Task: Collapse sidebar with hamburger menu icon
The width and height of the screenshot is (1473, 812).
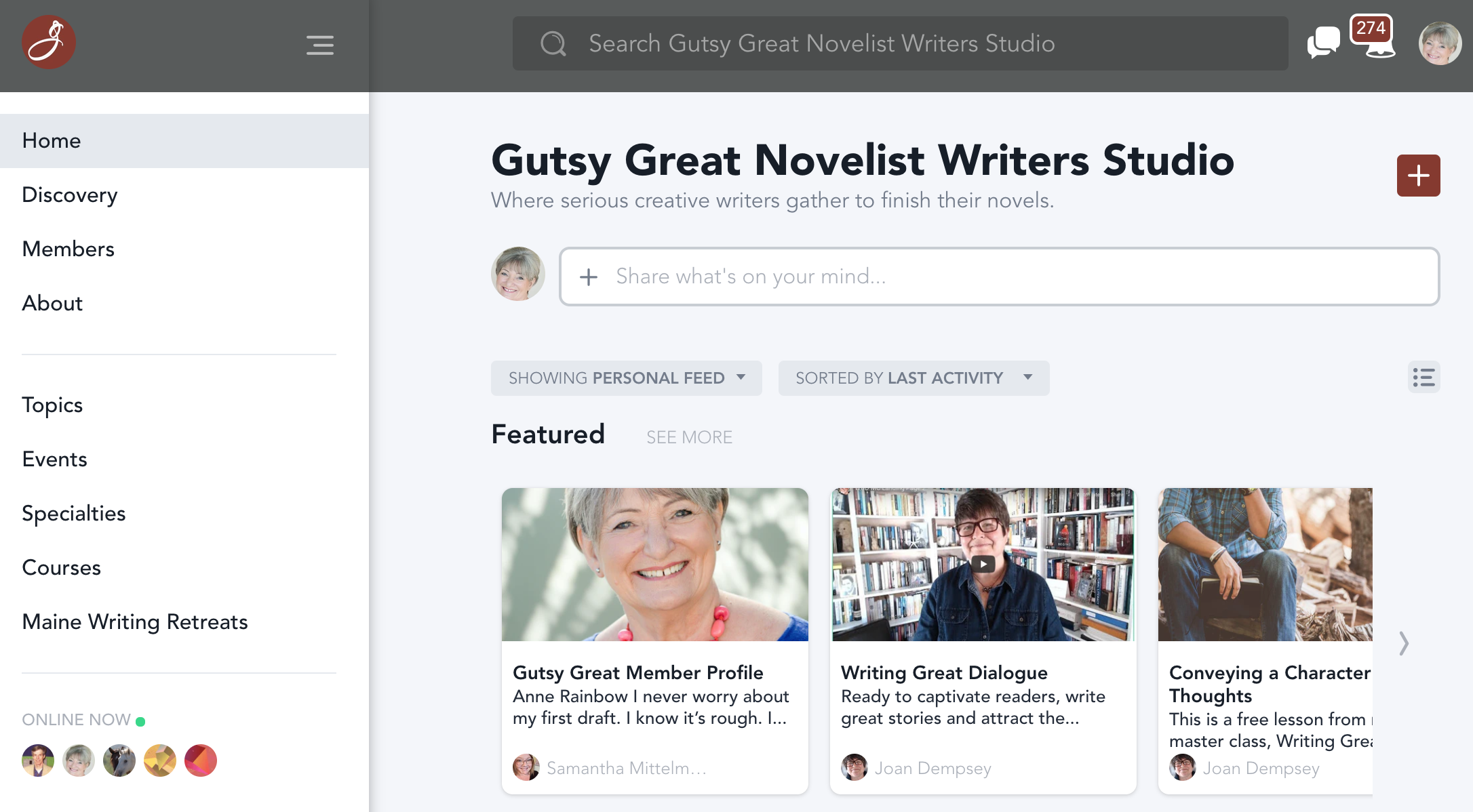Action: click(320, 45)
